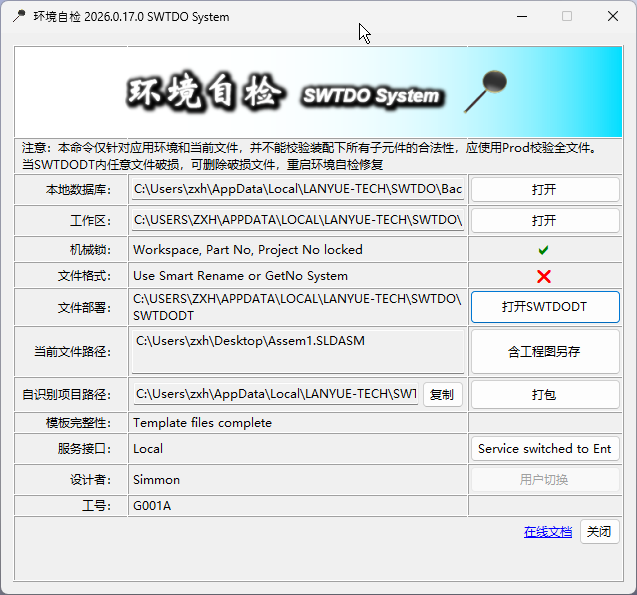Copy the 自识别项目路径 with 复制

click(x=442, y=395)
